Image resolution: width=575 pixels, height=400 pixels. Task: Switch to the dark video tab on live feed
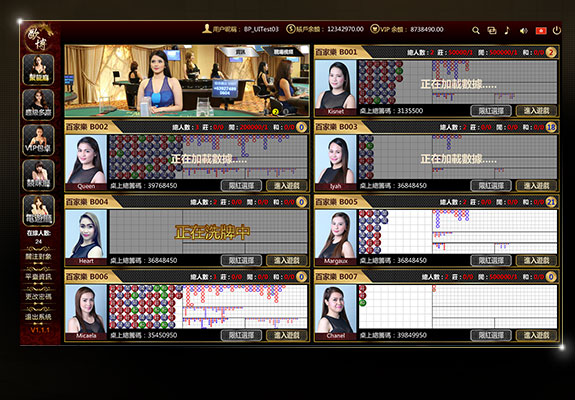pos(283,52)
